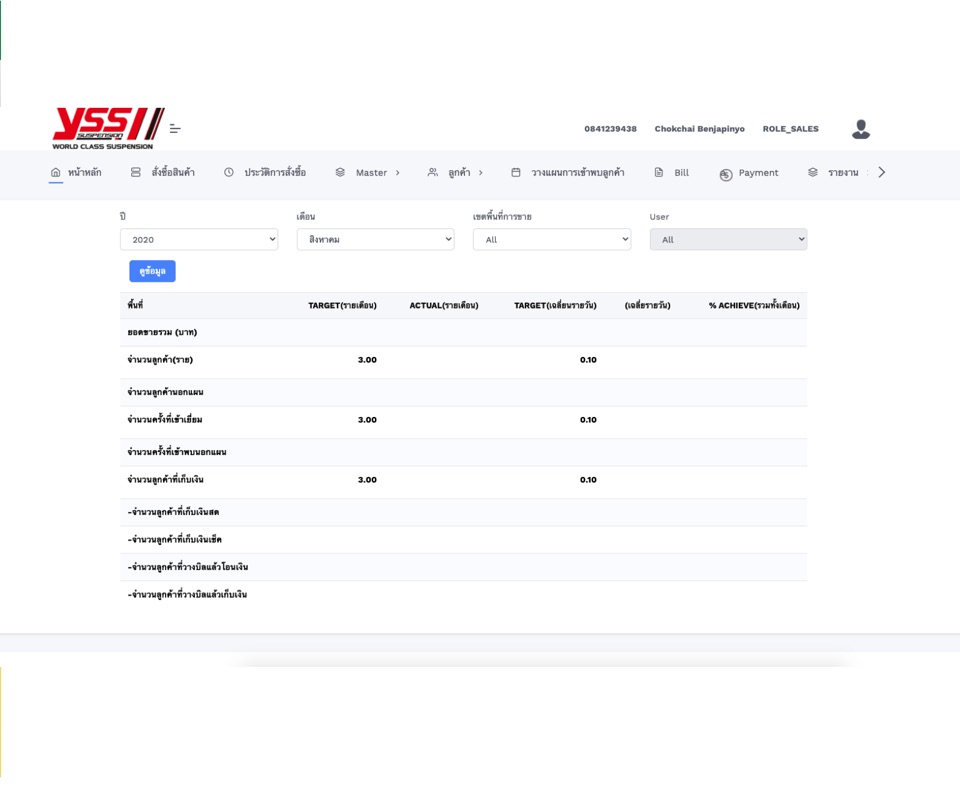Select the ยอดขายรวม (บาท) row

click(463, 332)
